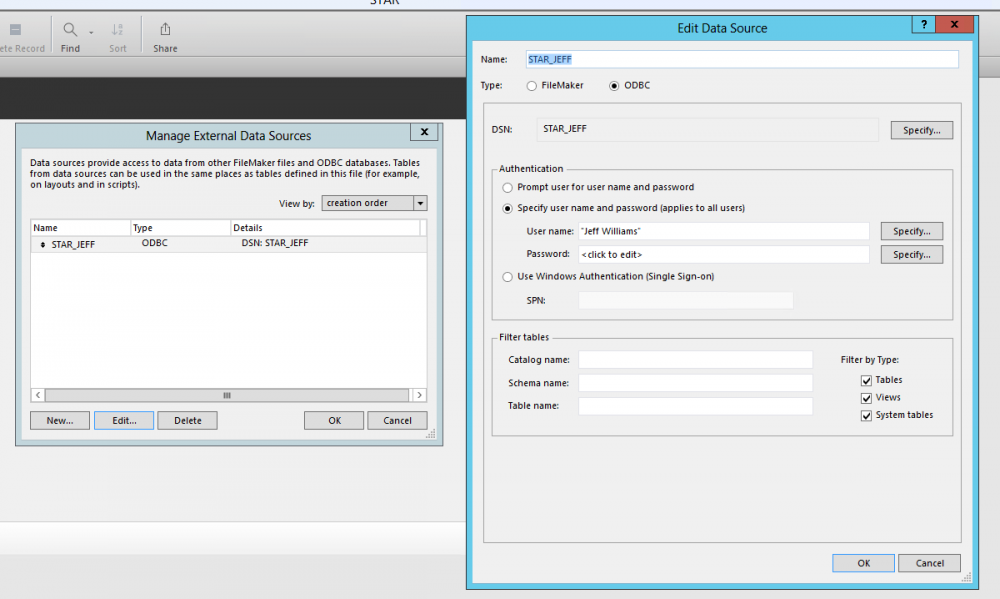Choose Prompt user for user name and password

[x=508, y=188]
